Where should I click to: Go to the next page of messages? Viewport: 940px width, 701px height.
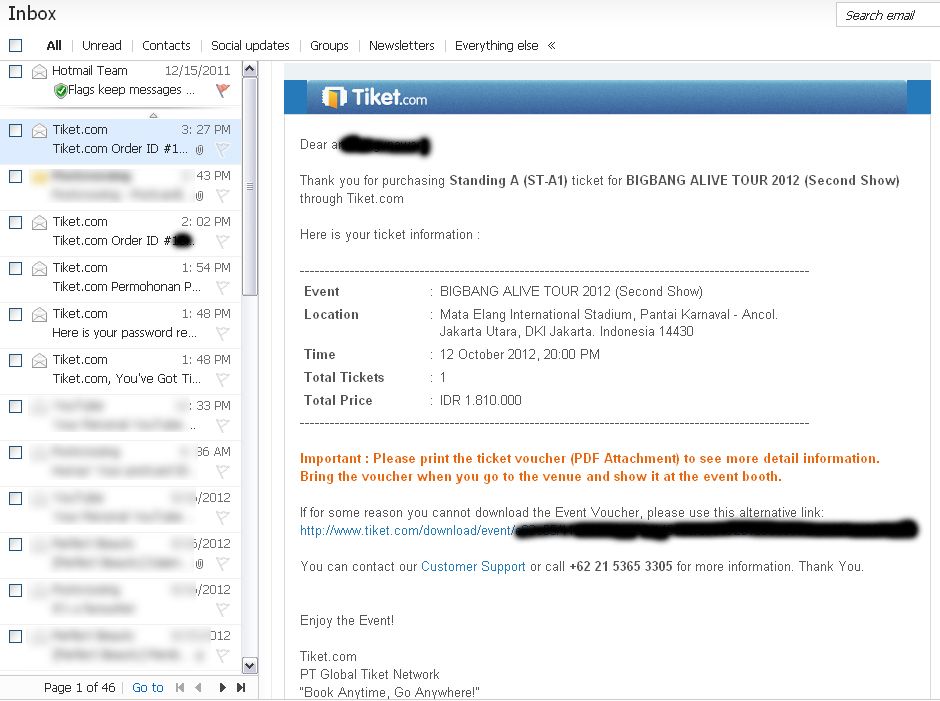pyautogui.click(x=222, y=687)
